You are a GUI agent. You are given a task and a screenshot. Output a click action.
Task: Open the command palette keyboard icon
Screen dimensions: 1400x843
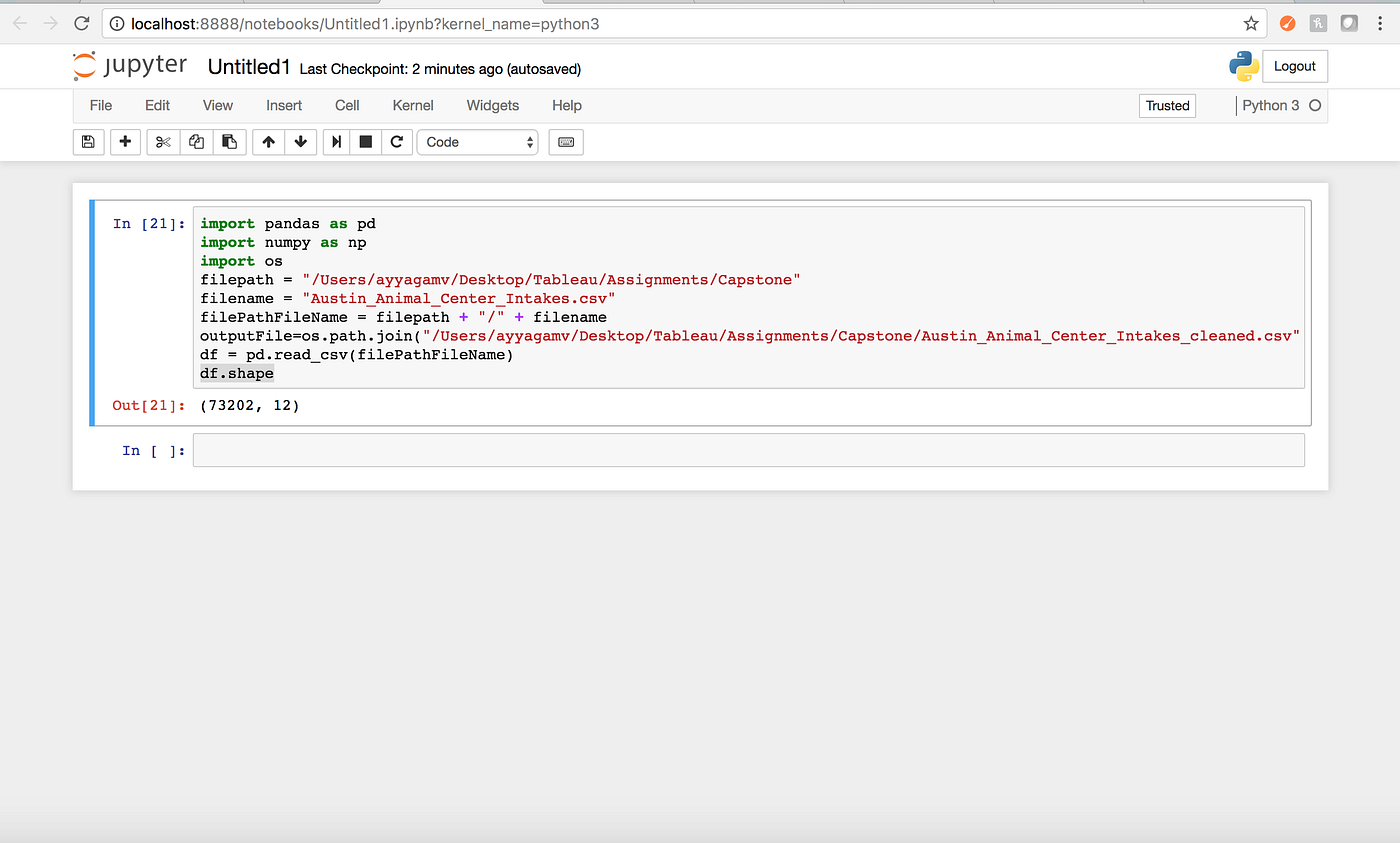[x=565, y=142]
